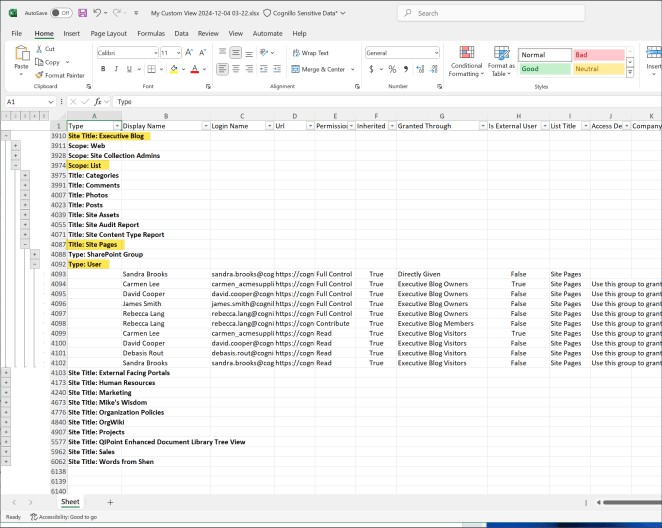The width and height of the screenshot is (662, 528).
Task: Click Decrease Indent icon
Action: point(264,69)
